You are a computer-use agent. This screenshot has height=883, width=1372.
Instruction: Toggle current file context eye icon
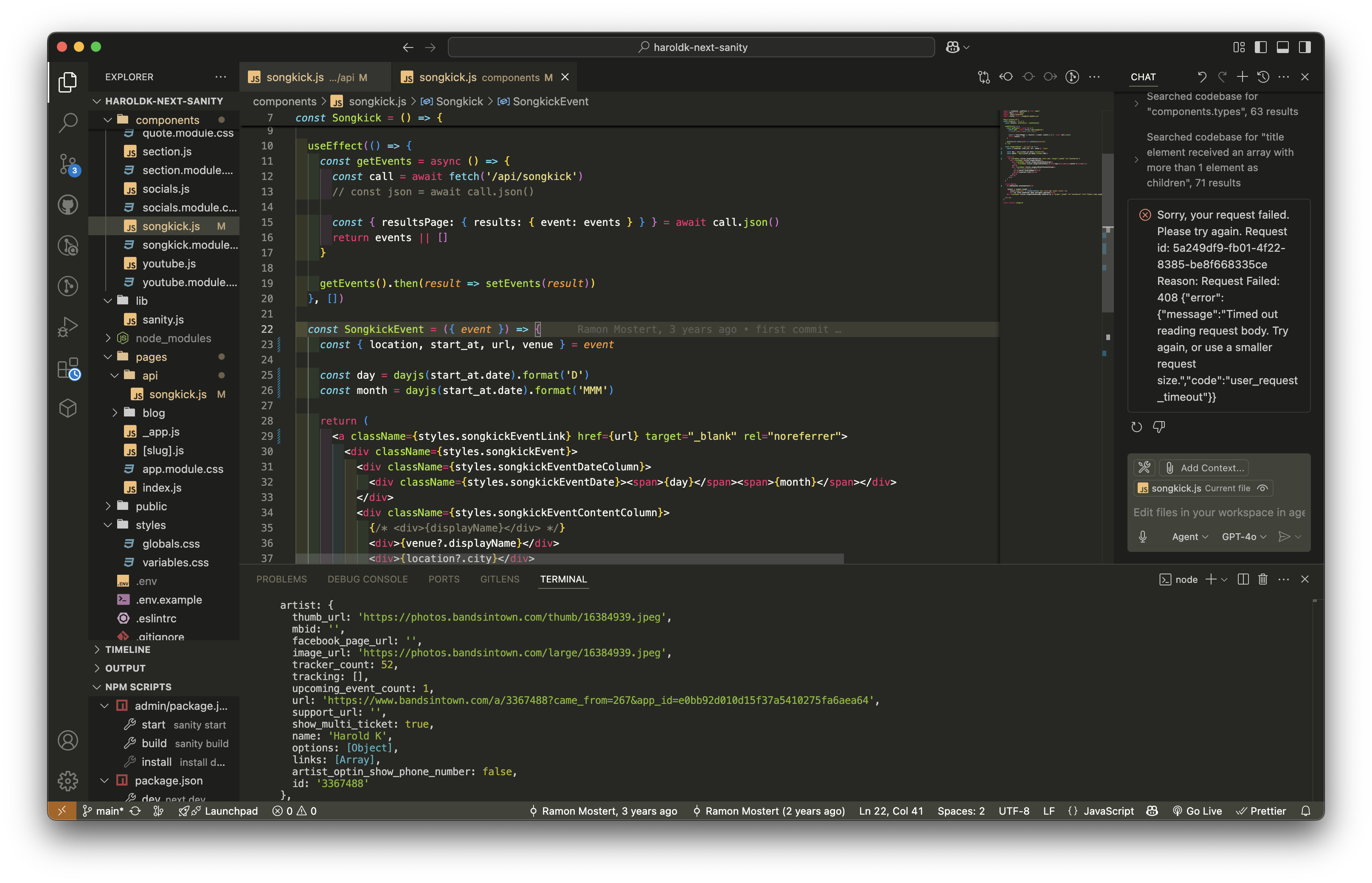click(1263, 489)
